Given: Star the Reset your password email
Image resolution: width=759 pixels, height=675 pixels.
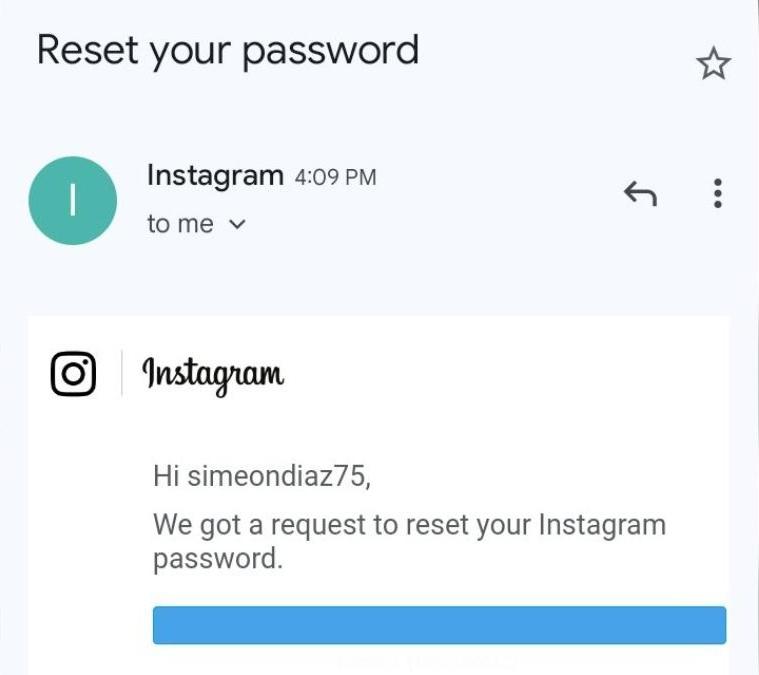Looking at the screenshot, I should (x=713, y=65).
